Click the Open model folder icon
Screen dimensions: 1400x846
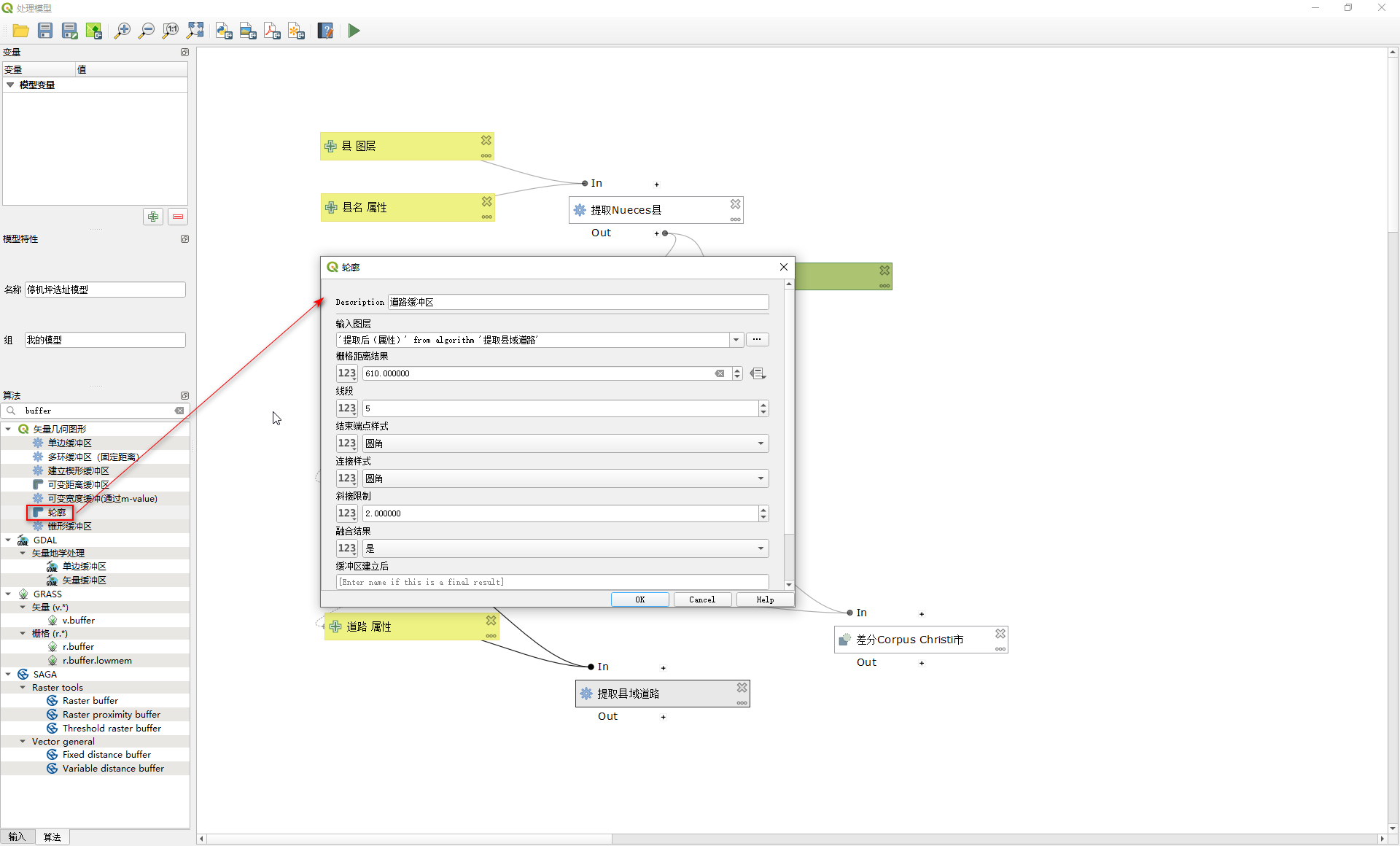click(x=20, y=31)
